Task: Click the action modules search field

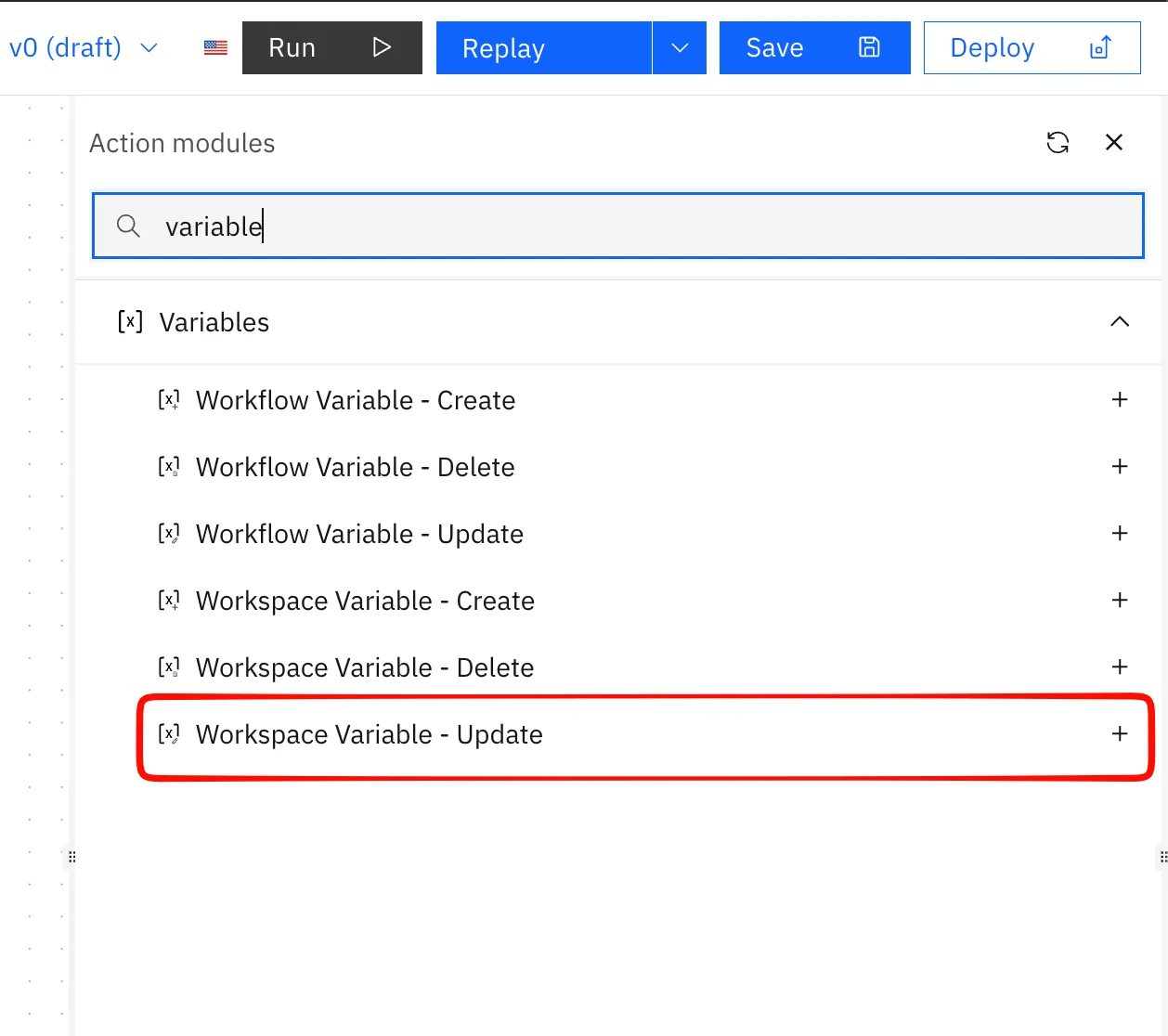Action: click(x=618, y=226)
